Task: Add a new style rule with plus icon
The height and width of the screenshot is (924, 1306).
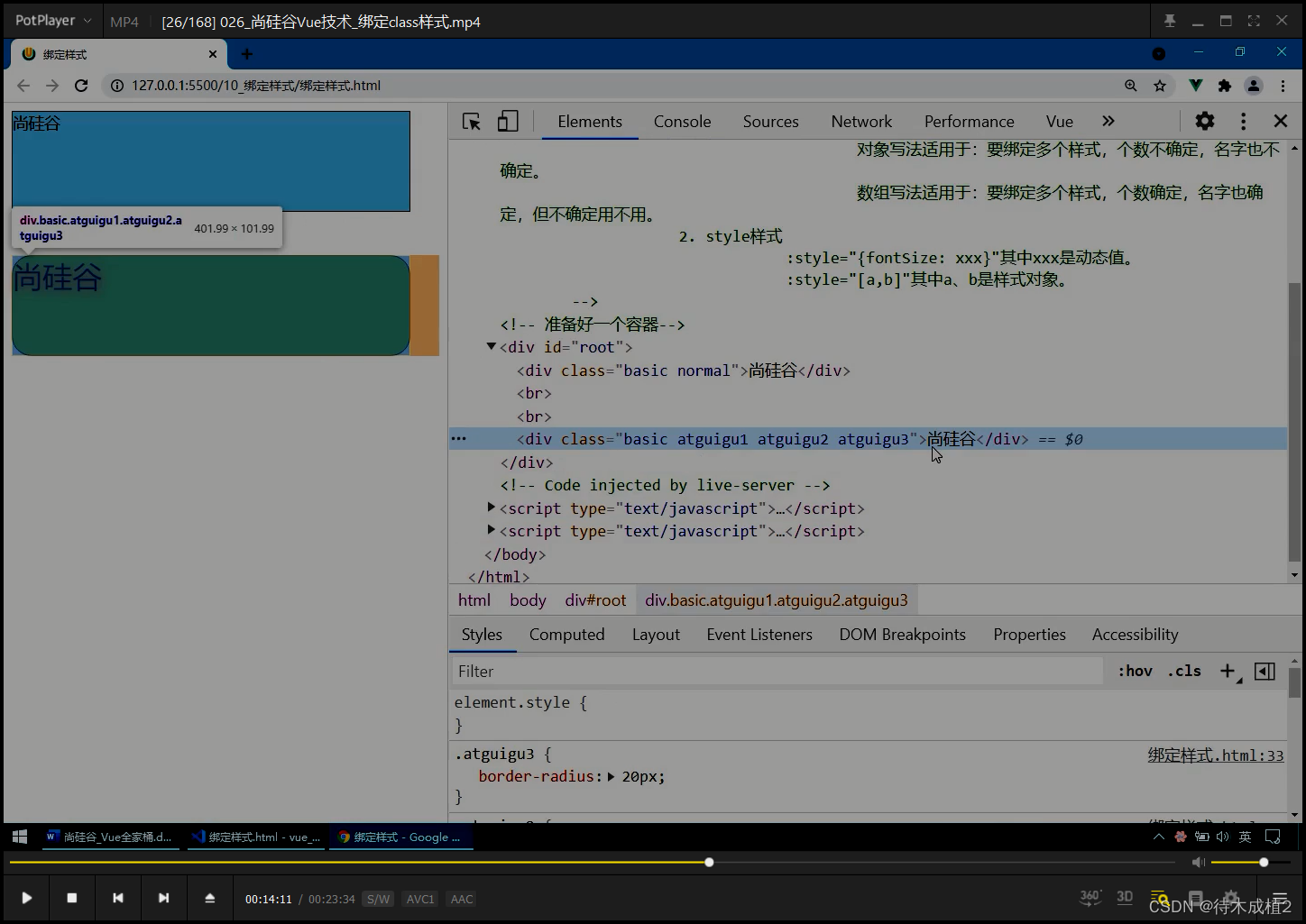Action: (x=1229, y=671)
